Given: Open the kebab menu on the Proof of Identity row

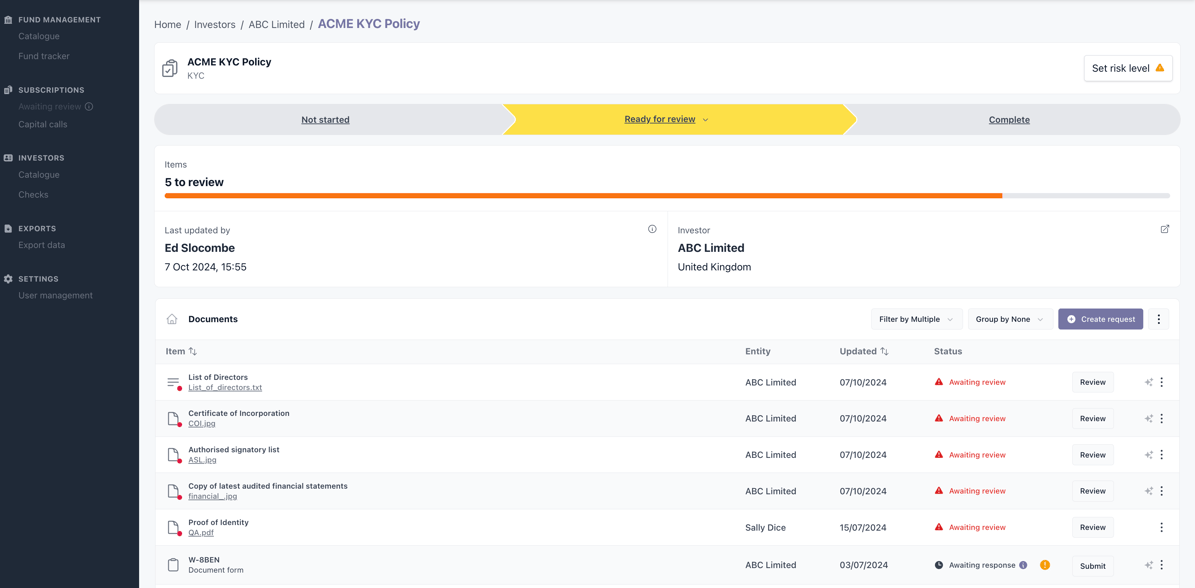Looking at the screenshot, I should tap(1161, 527).
